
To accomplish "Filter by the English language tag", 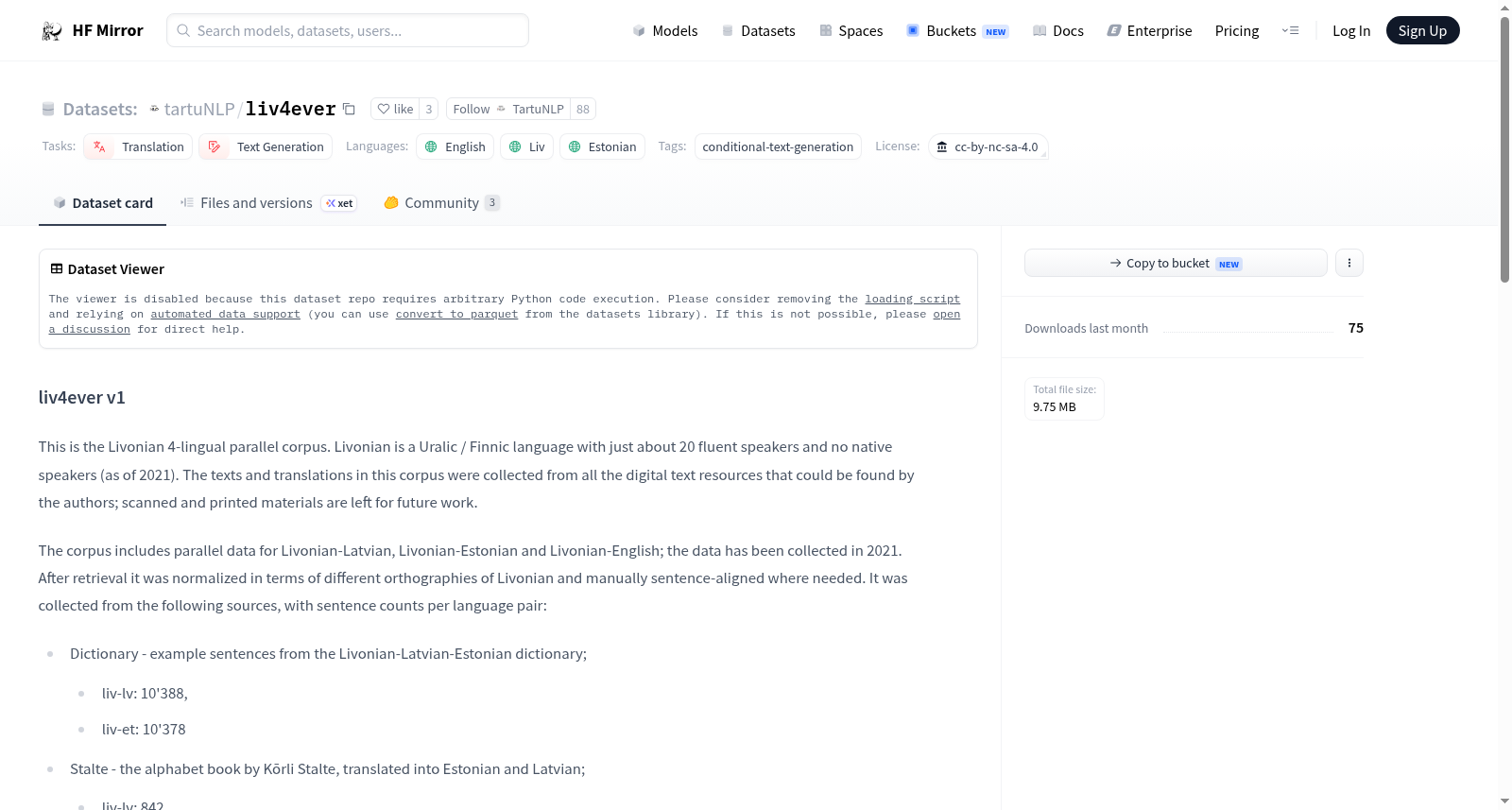I will 455,146.
